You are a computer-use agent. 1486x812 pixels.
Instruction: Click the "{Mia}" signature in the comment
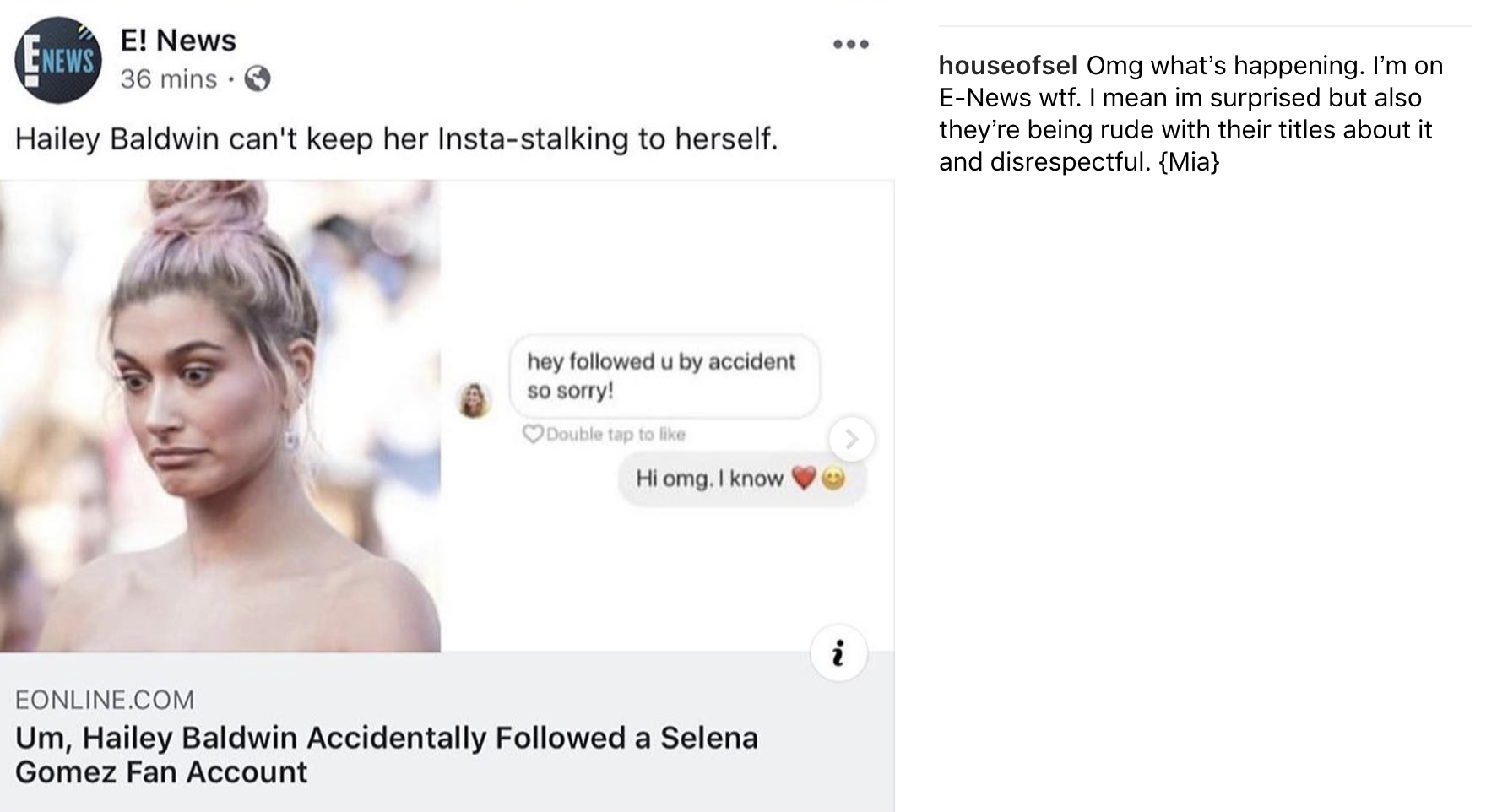point(1189,161)
